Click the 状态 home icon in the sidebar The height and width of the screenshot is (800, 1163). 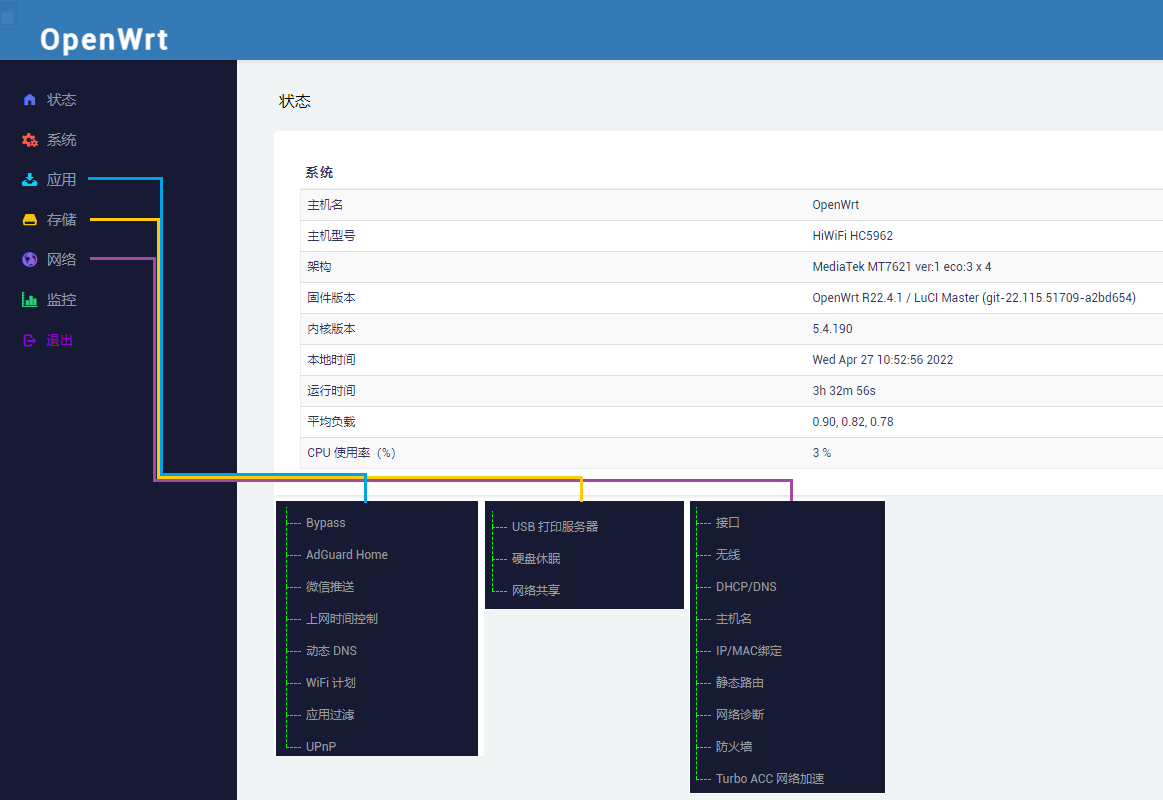coord(28,99)
